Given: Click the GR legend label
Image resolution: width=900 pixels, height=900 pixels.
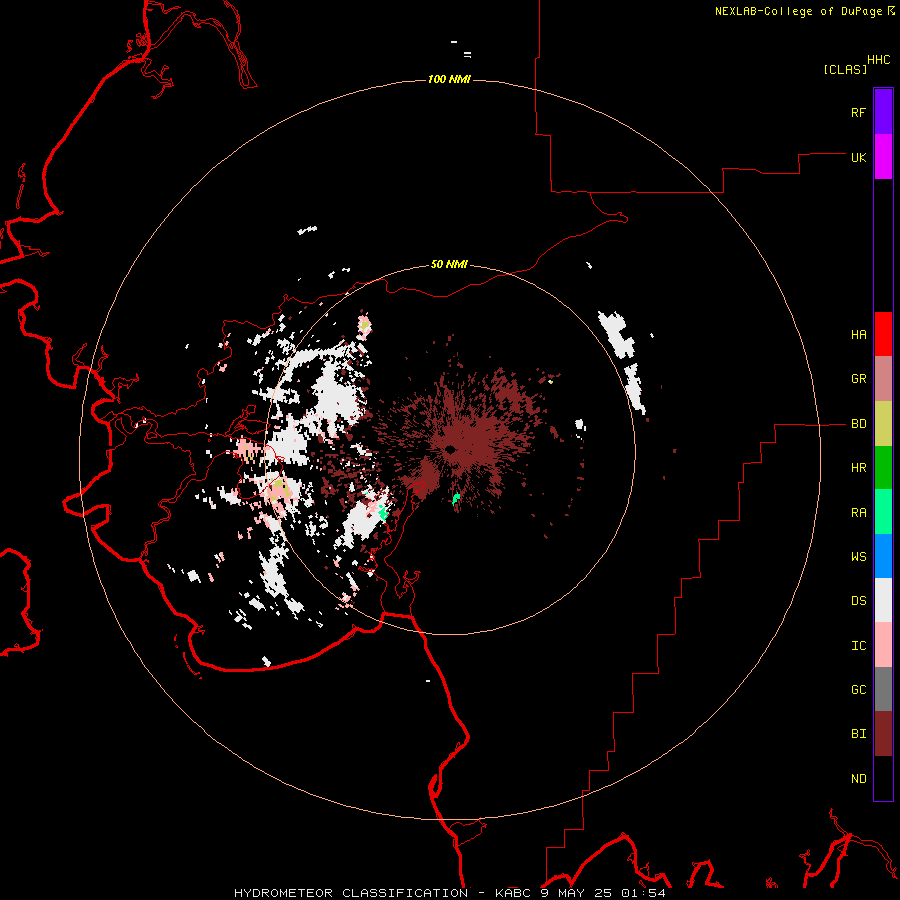Looking at the screenshot, I should click(x=859, y=379).
